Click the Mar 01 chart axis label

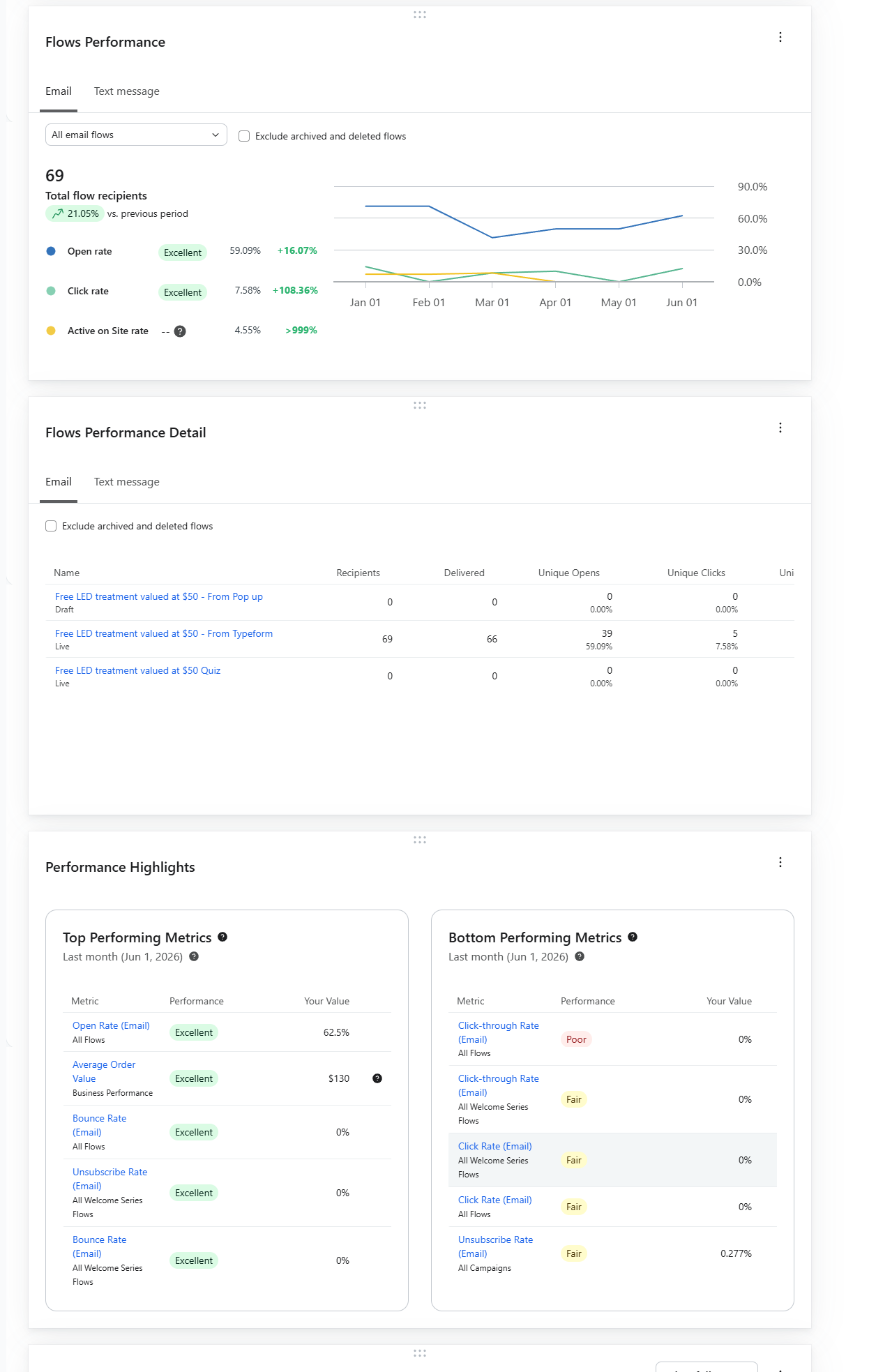point(492,302)
